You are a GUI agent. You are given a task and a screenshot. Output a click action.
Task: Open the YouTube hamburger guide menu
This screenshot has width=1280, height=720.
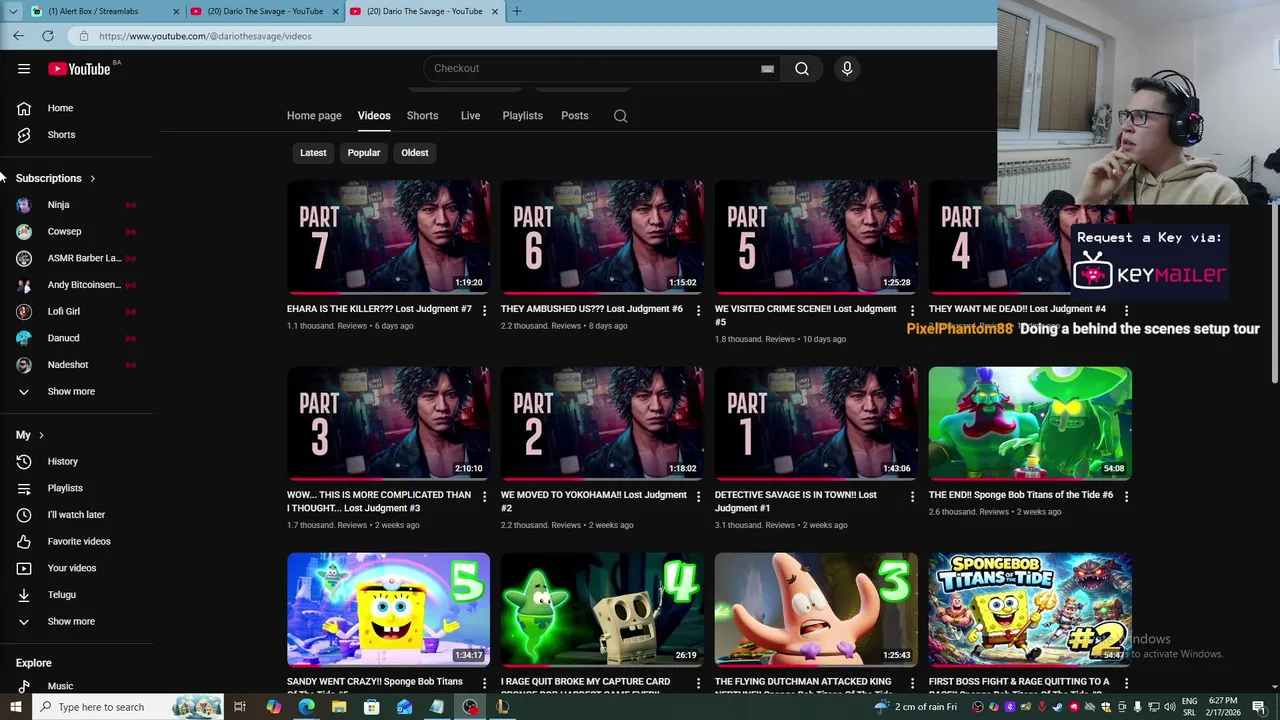[24, 69]
